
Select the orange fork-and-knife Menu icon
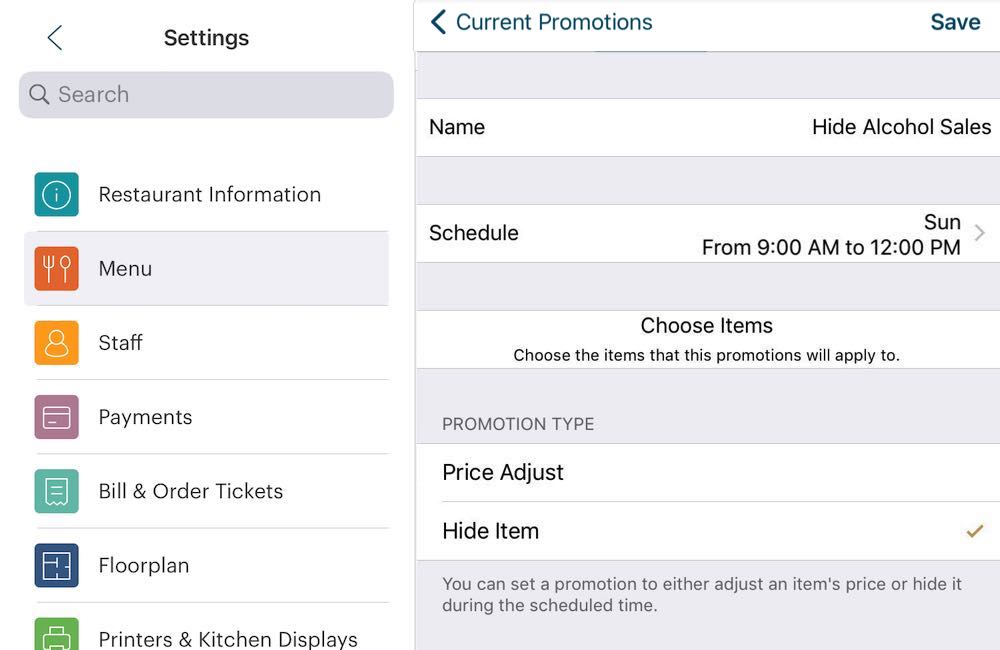click(x=56, y=268)
